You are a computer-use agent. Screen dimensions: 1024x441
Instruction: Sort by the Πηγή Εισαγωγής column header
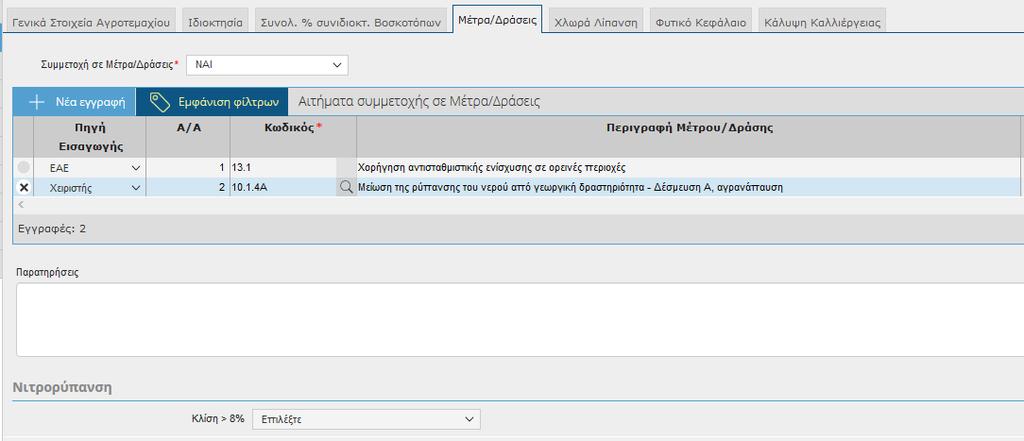tap(89, 137)
